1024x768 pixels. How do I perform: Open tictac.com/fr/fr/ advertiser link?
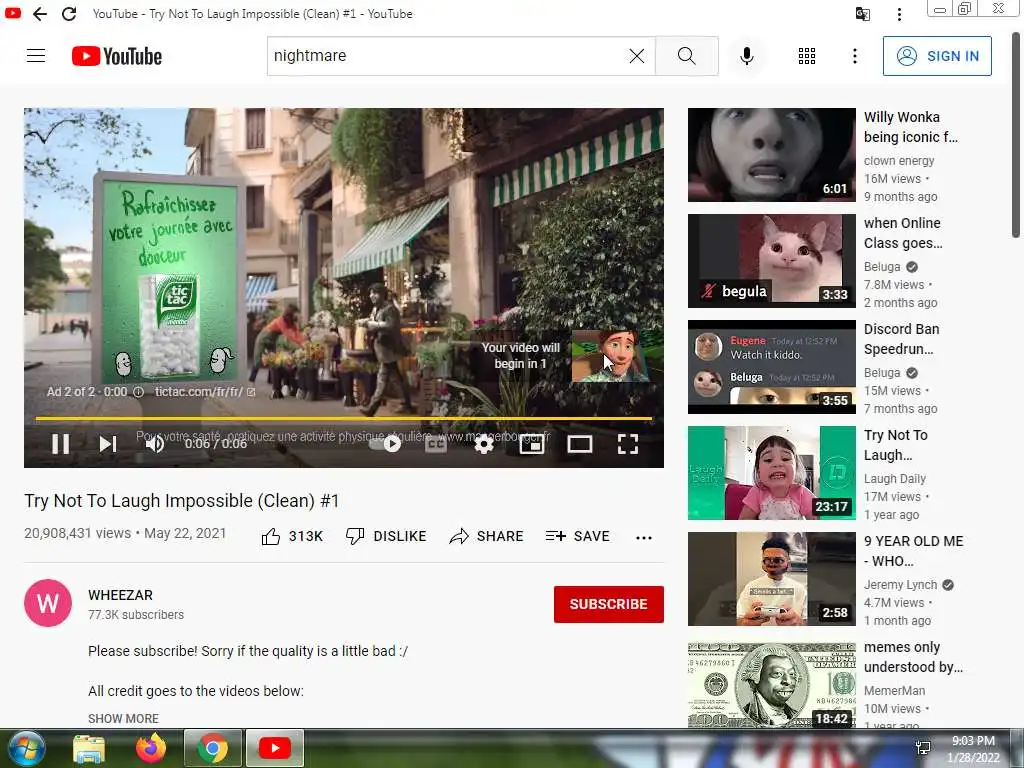coord(204,392)
